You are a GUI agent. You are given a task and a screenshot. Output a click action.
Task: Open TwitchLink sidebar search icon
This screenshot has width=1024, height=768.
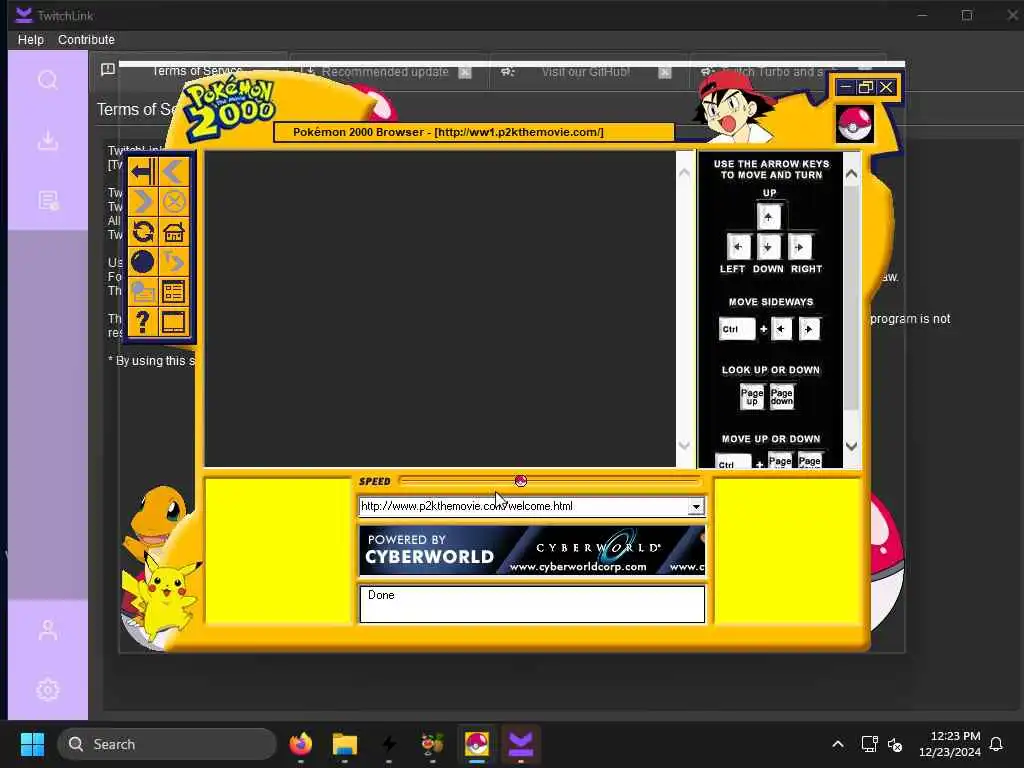coord(48,80)
